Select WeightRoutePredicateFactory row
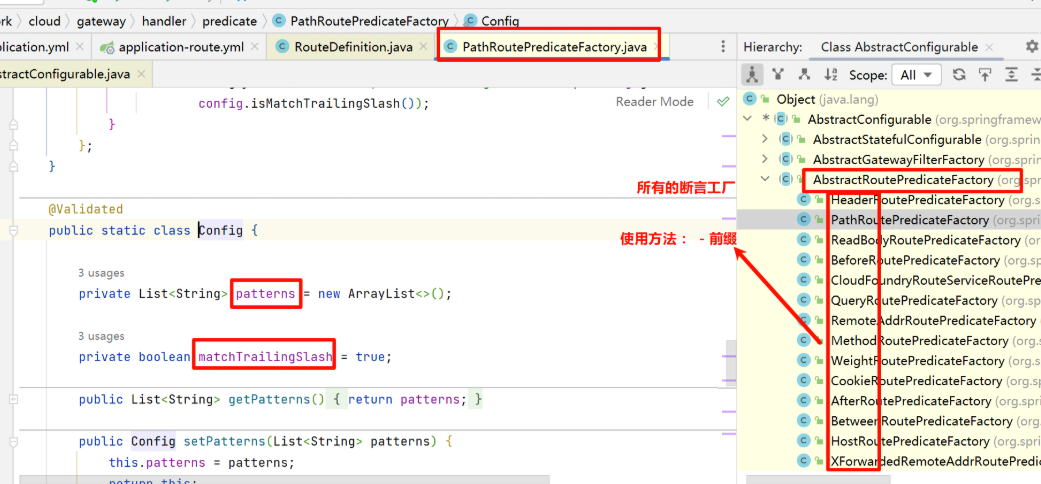 (x=888, y=361)
